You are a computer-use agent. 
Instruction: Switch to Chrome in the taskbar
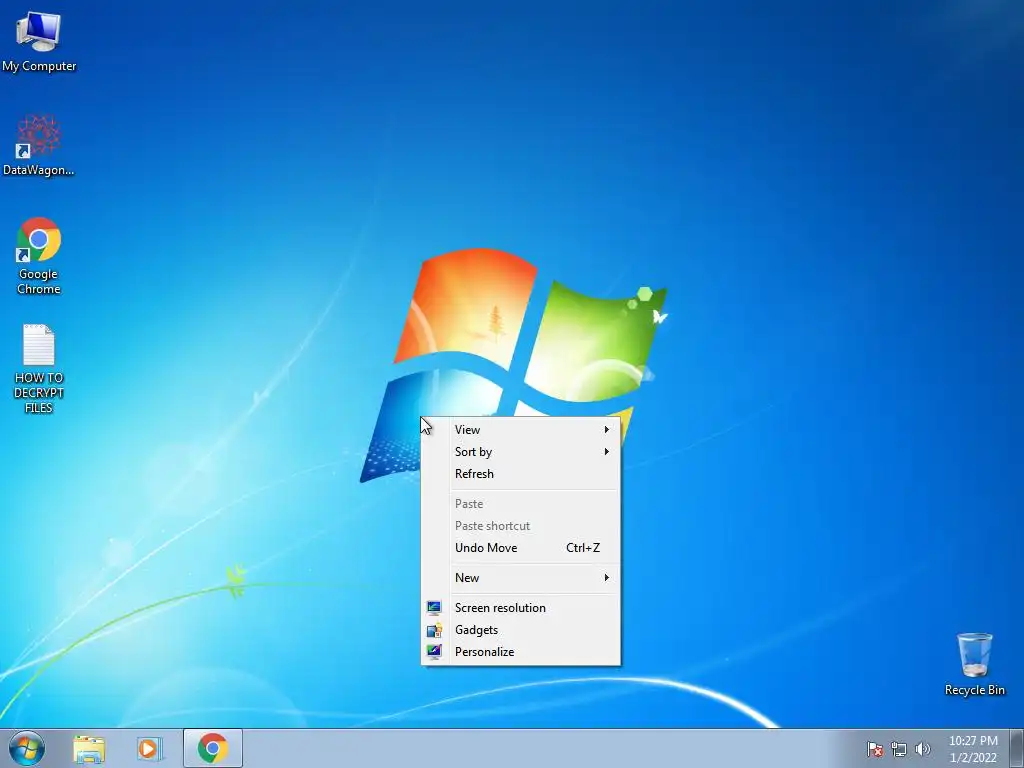213,748
